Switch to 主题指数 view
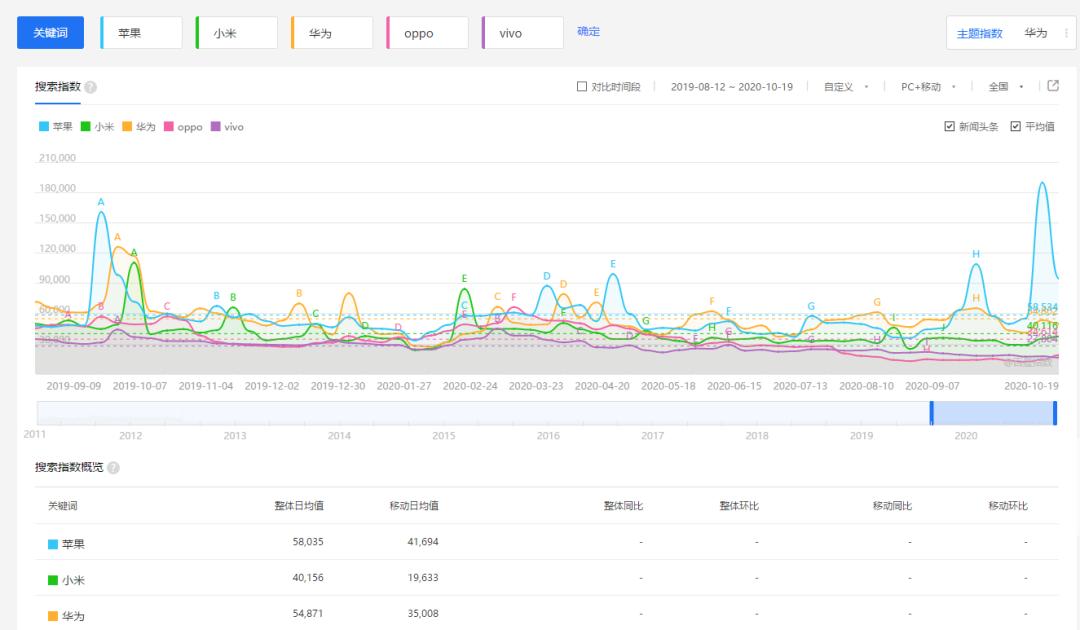The width and height of the screenshot is (1080, 630). (979, 33)
